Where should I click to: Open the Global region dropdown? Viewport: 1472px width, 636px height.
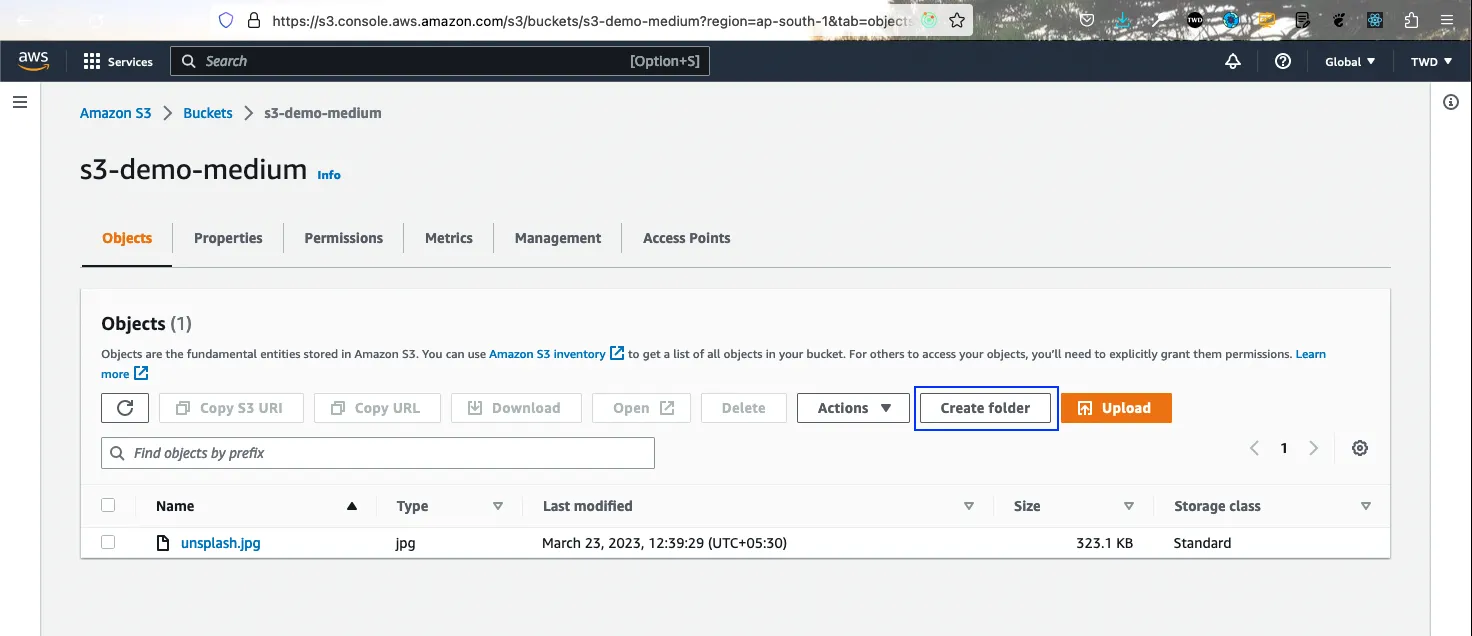tap(1350, 61)
